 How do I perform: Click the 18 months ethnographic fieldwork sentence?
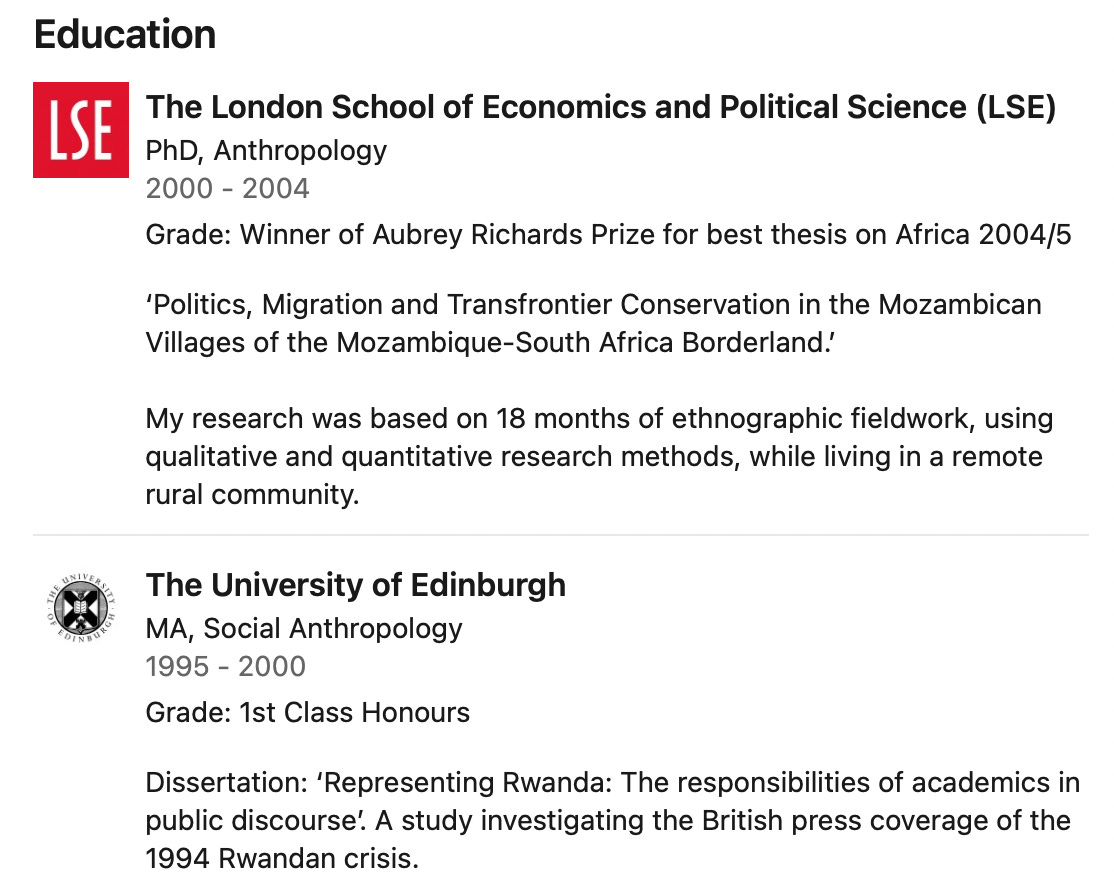(x=599, y=418)
